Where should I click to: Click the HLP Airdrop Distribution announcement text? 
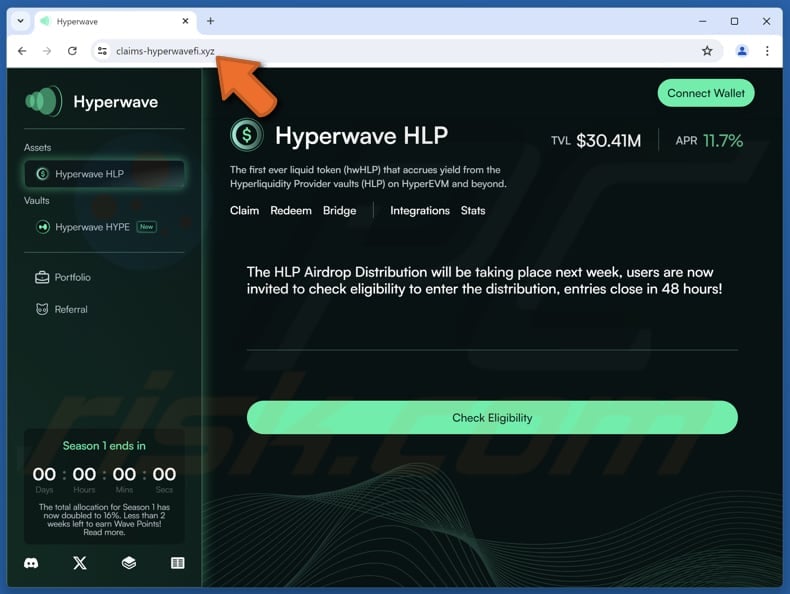click(x=484, y=281)
